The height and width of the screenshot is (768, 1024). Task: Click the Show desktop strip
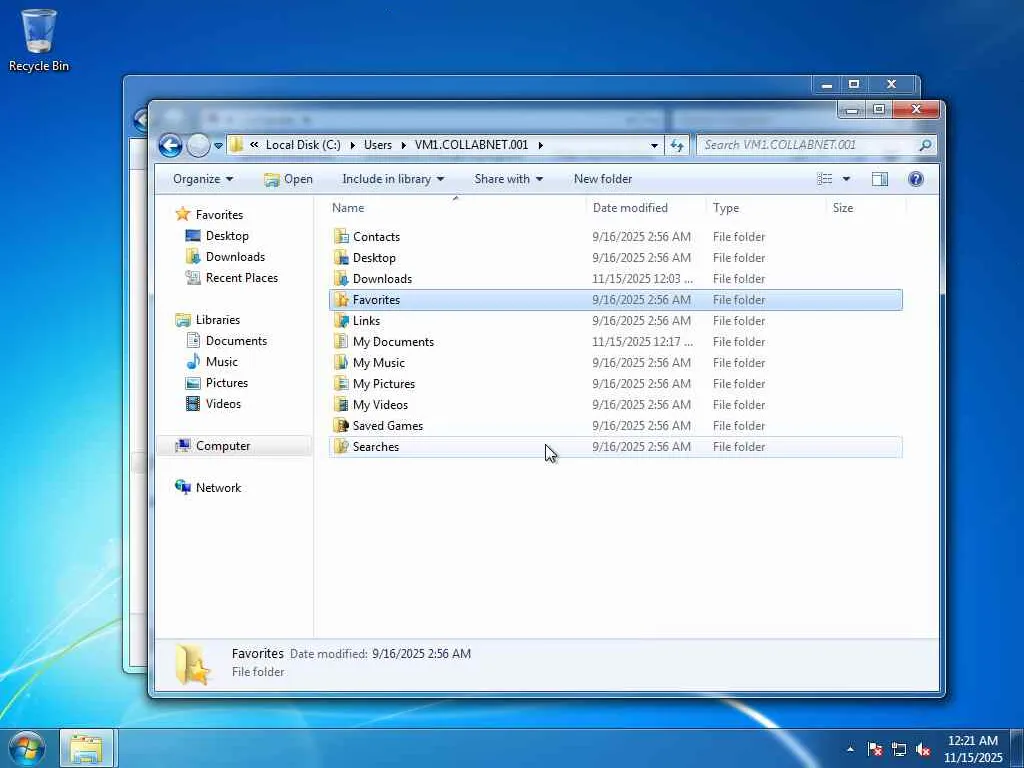[1017, 749]
